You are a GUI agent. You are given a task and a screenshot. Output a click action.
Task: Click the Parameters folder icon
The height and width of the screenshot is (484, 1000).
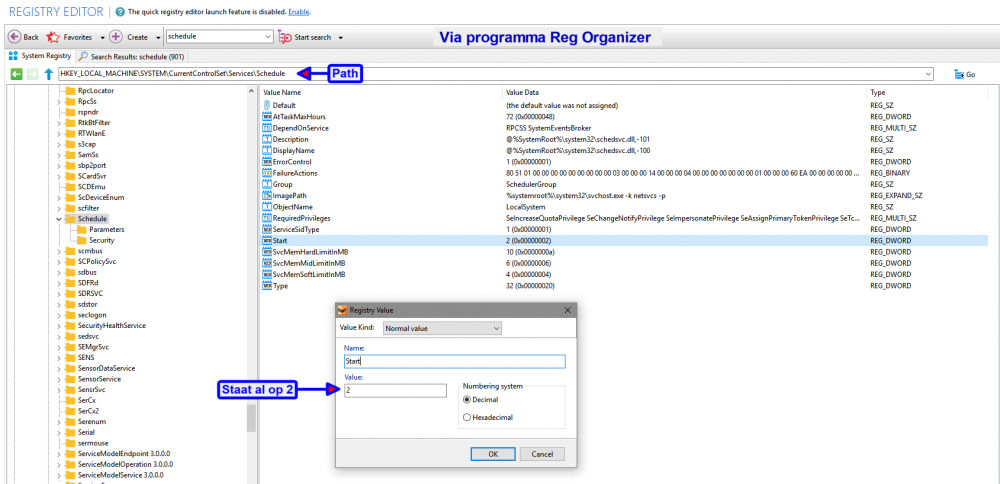tap(82, 229)
